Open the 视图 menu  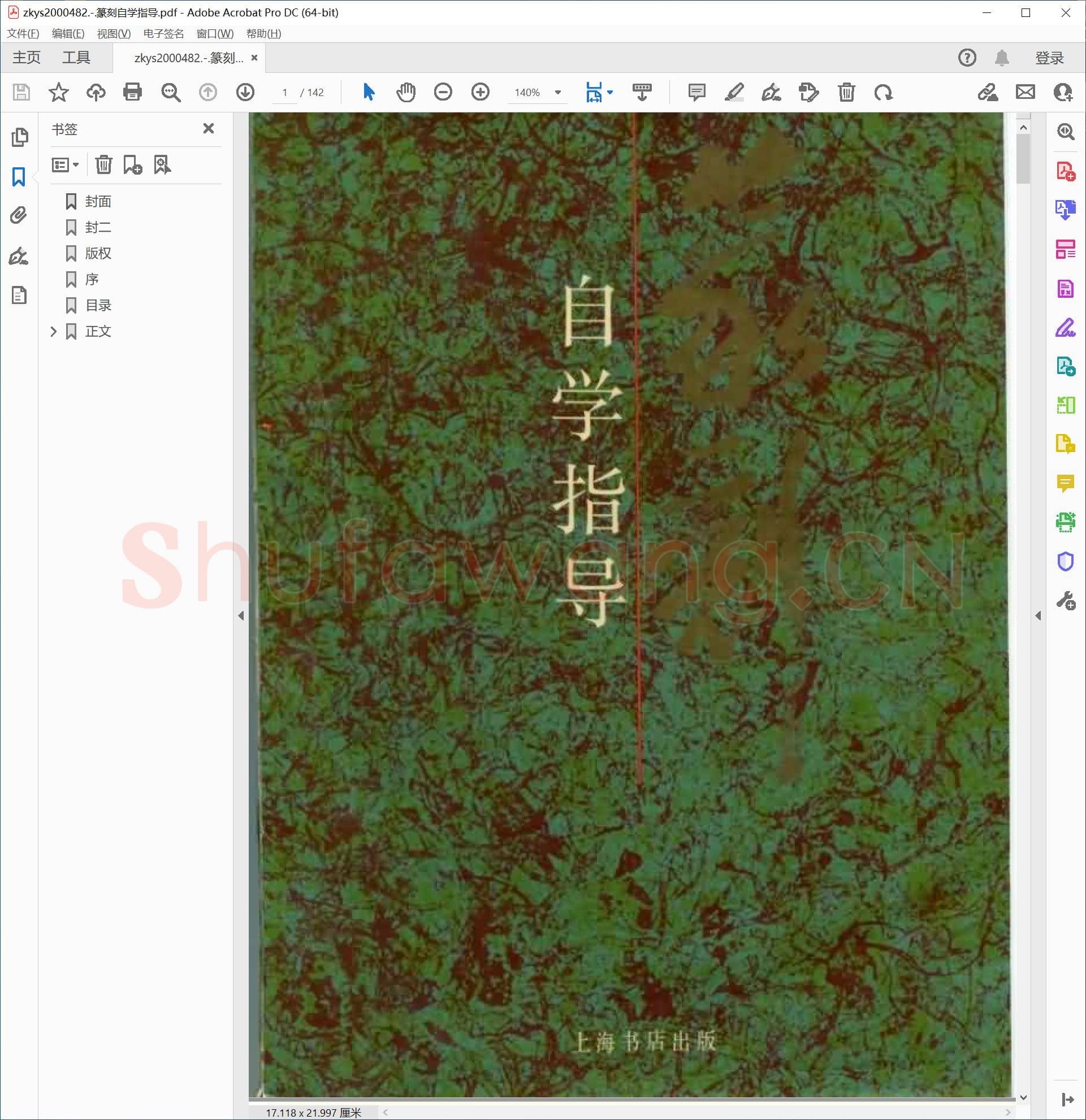pyautogui.click(x=112, y=34)
